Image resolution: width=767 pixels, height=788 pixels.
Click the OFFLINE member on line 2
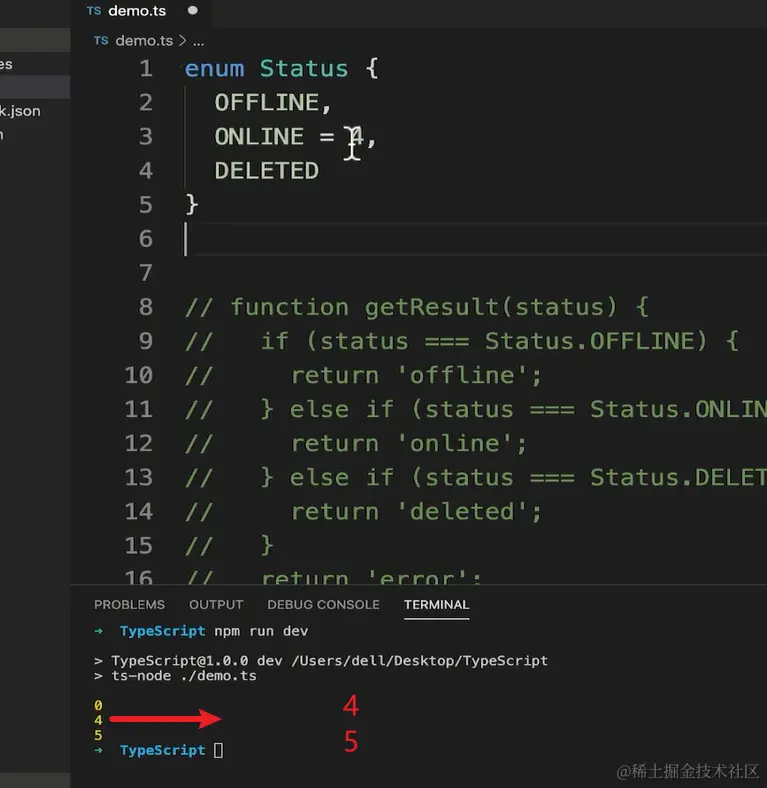[x=266, y=103]
